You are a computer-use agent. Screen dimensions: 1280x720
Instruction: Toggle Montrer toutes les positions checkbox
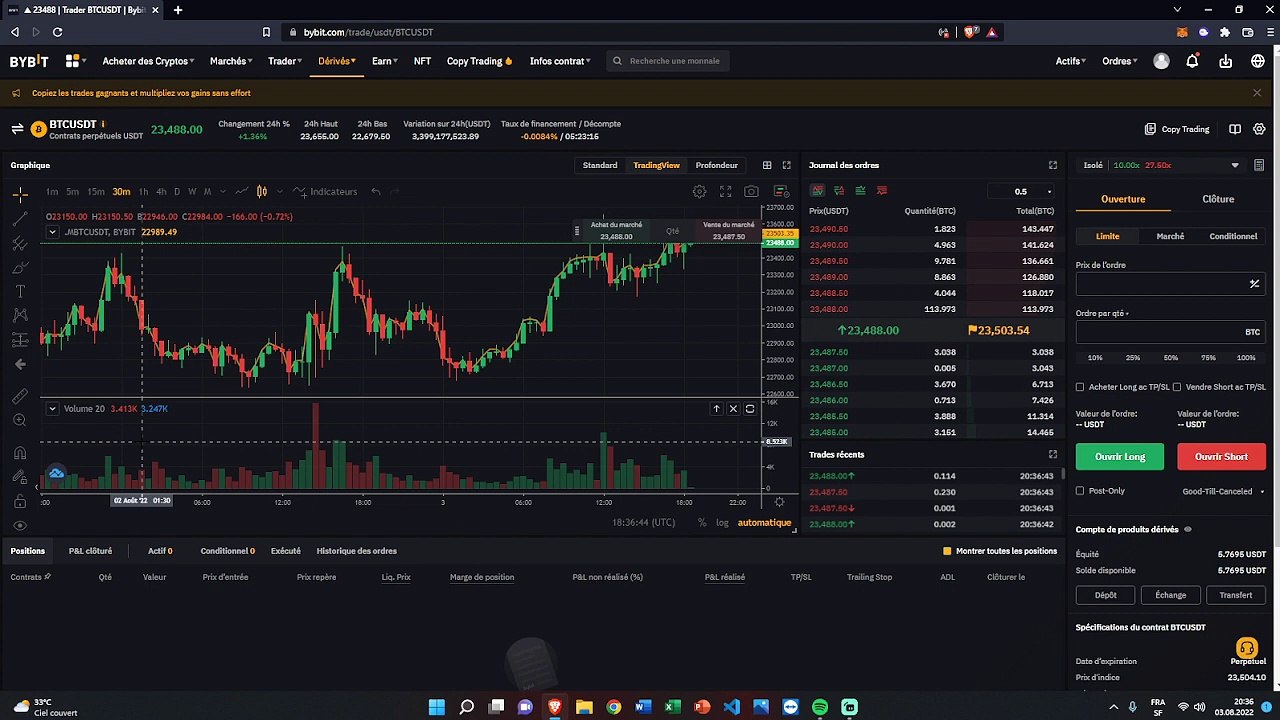click(x=947, y=551)
